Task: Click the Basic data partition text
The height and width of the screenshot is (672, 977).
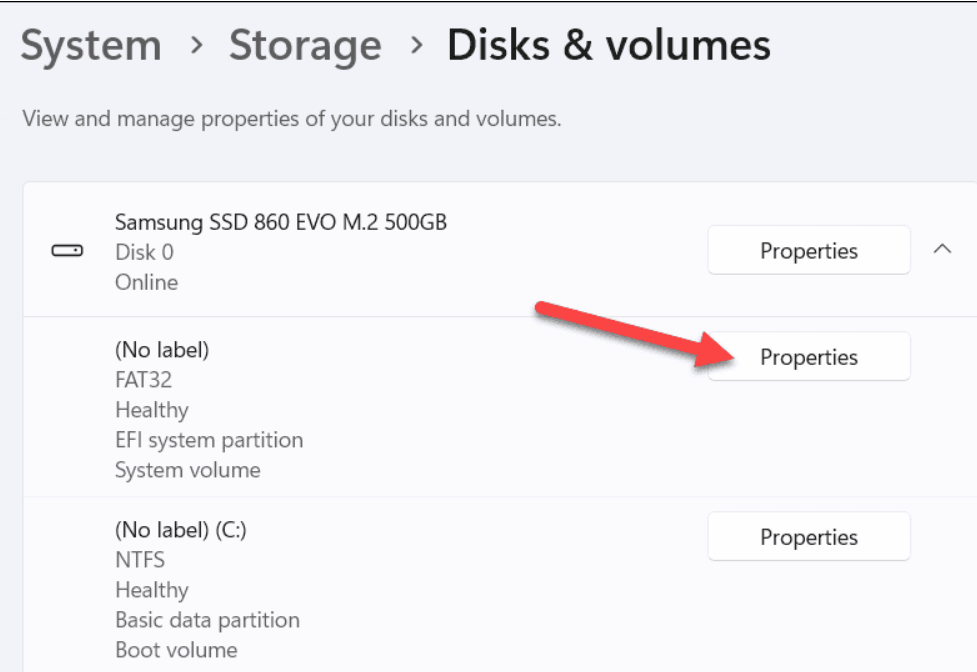Action: (208, 620)
